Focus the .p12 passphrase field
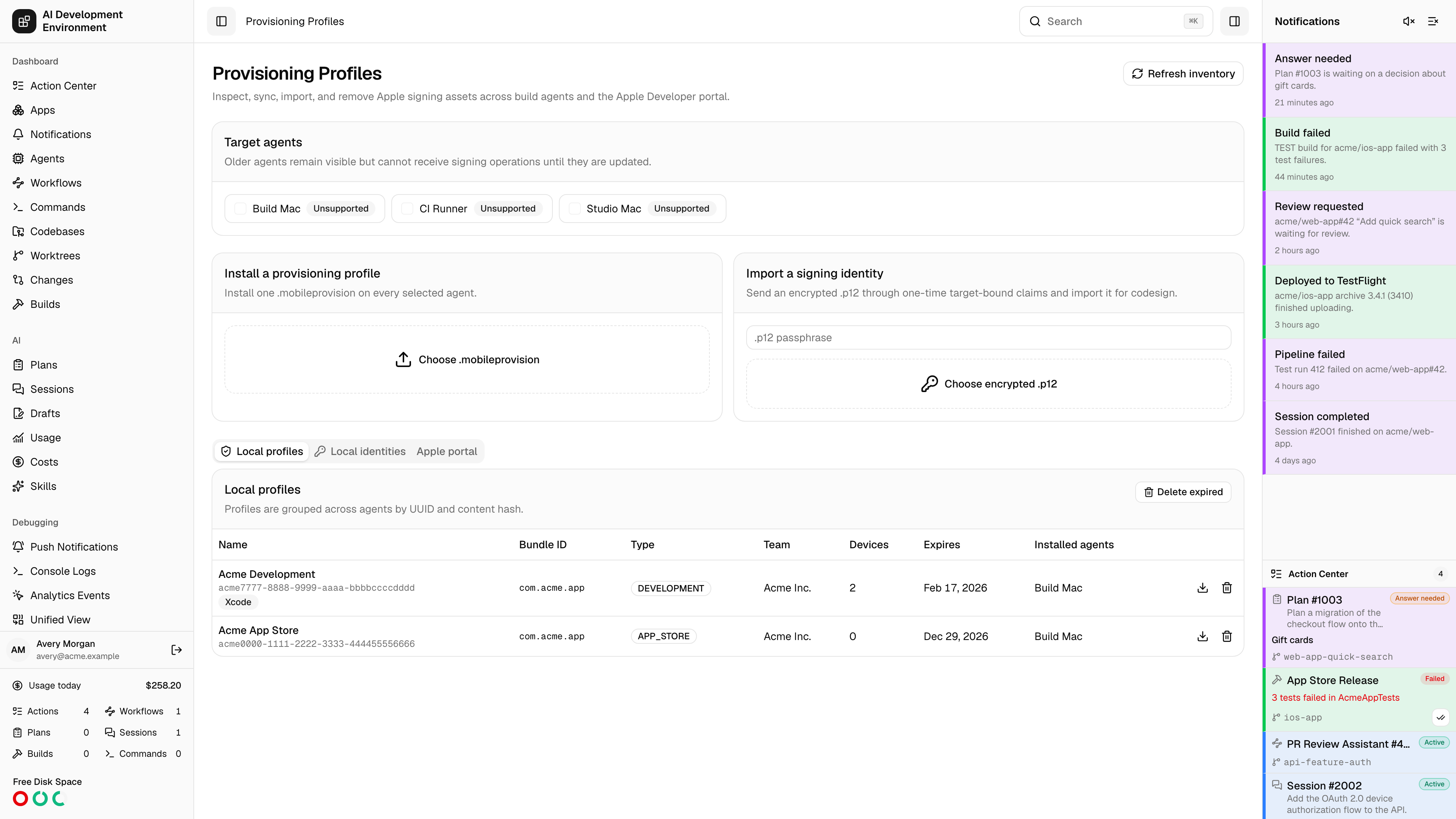The height and width of the screenshot is (819, 1456). pos(988,338)
